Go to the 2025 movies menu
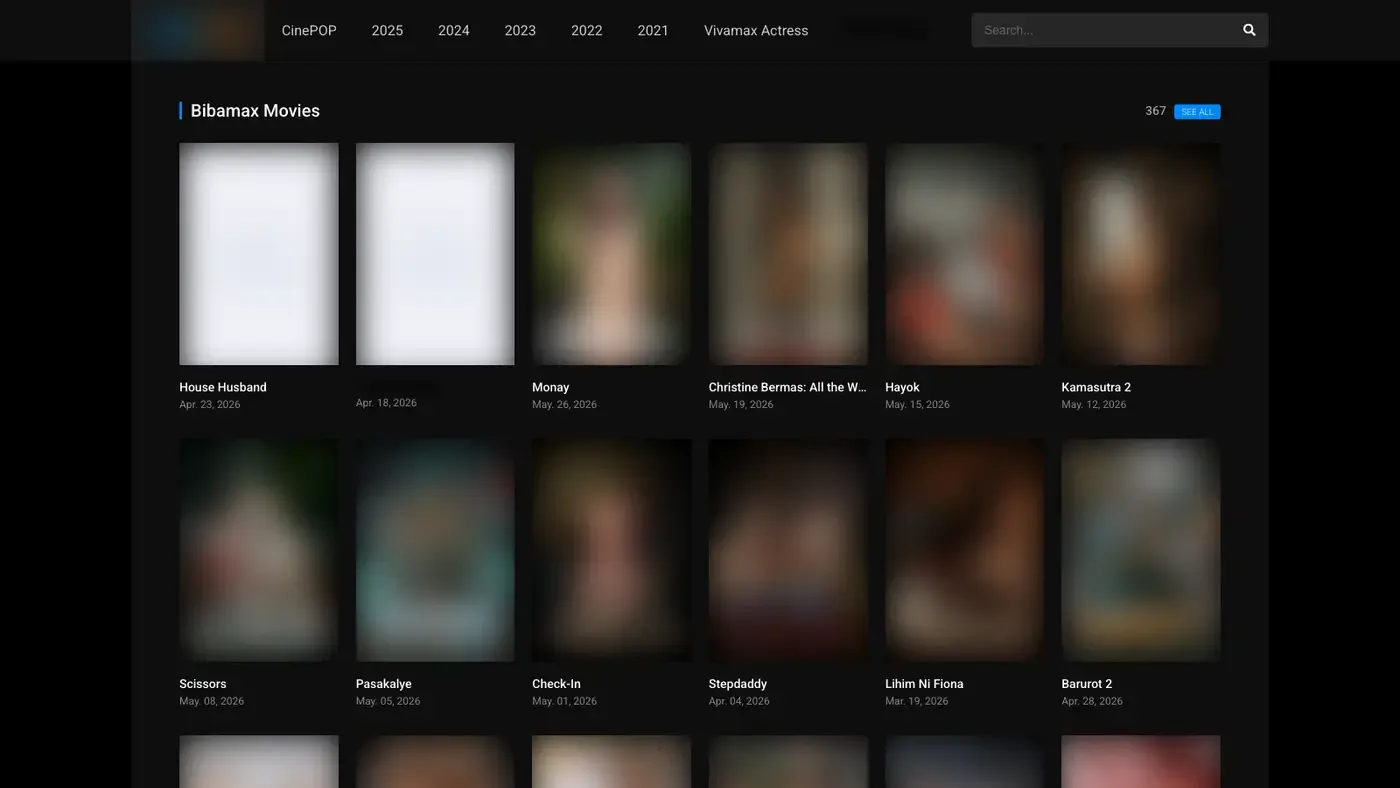 tap(387, 30)
